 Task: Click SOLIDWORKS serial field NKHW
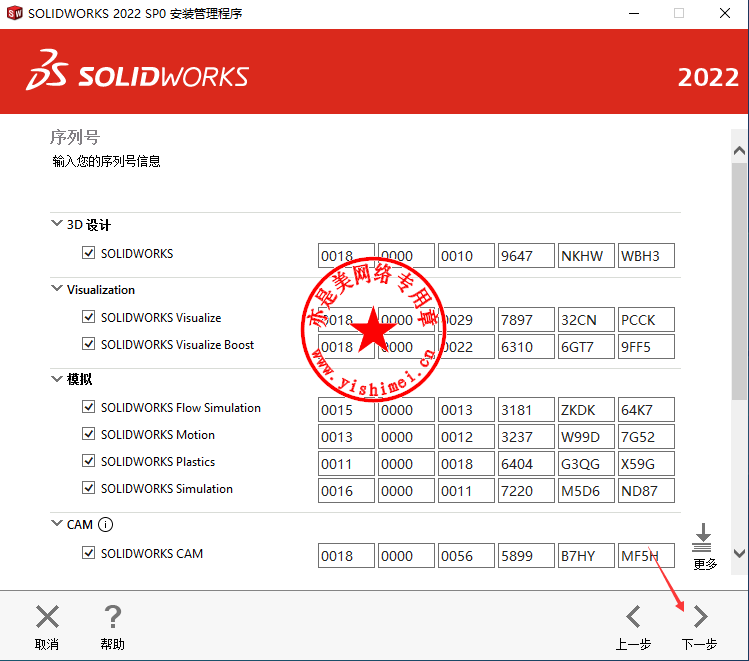click(x=586, y=256)
